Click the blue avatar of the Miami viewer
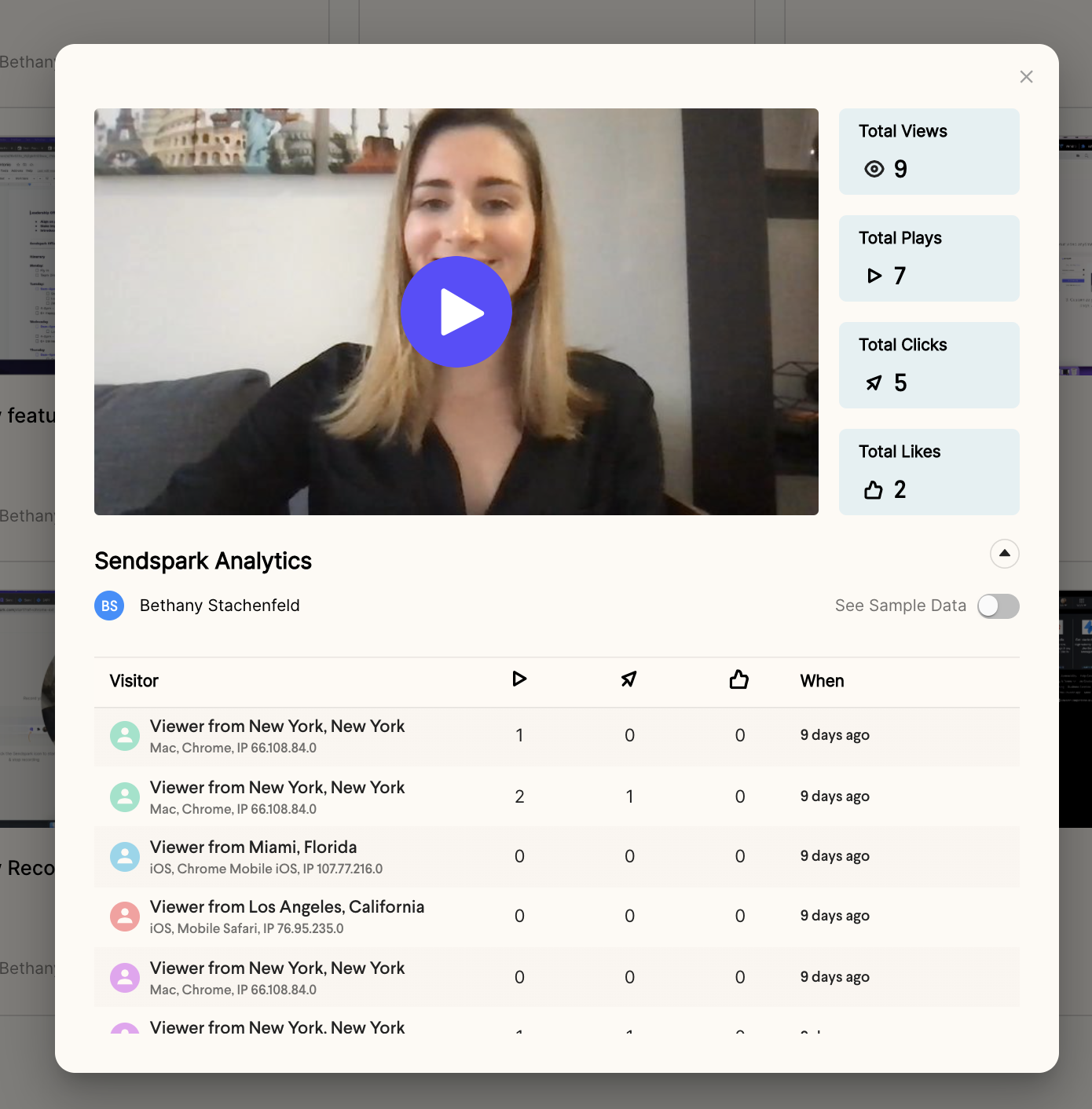This screenshot has height=1109, width=1092. 125,857
